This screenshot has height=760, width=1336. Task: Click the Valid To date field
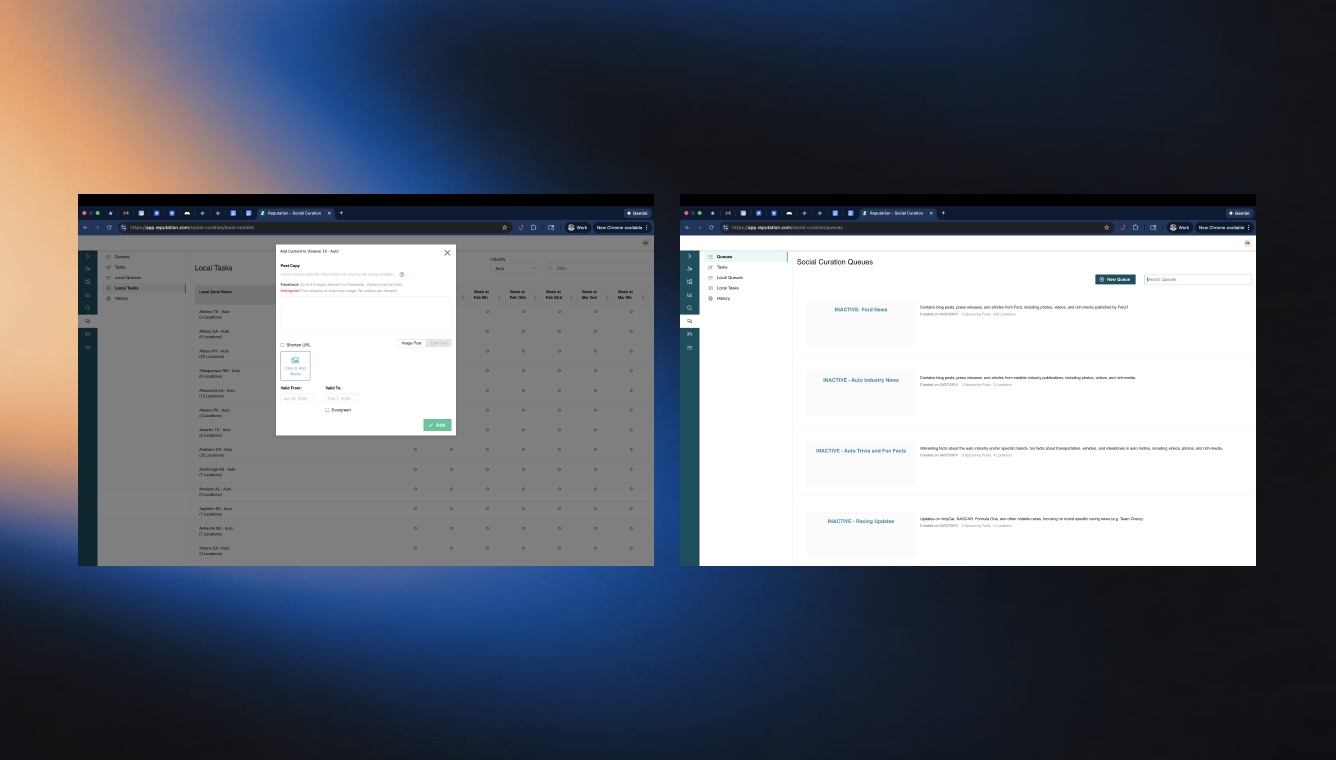click(x=342, y=399)
